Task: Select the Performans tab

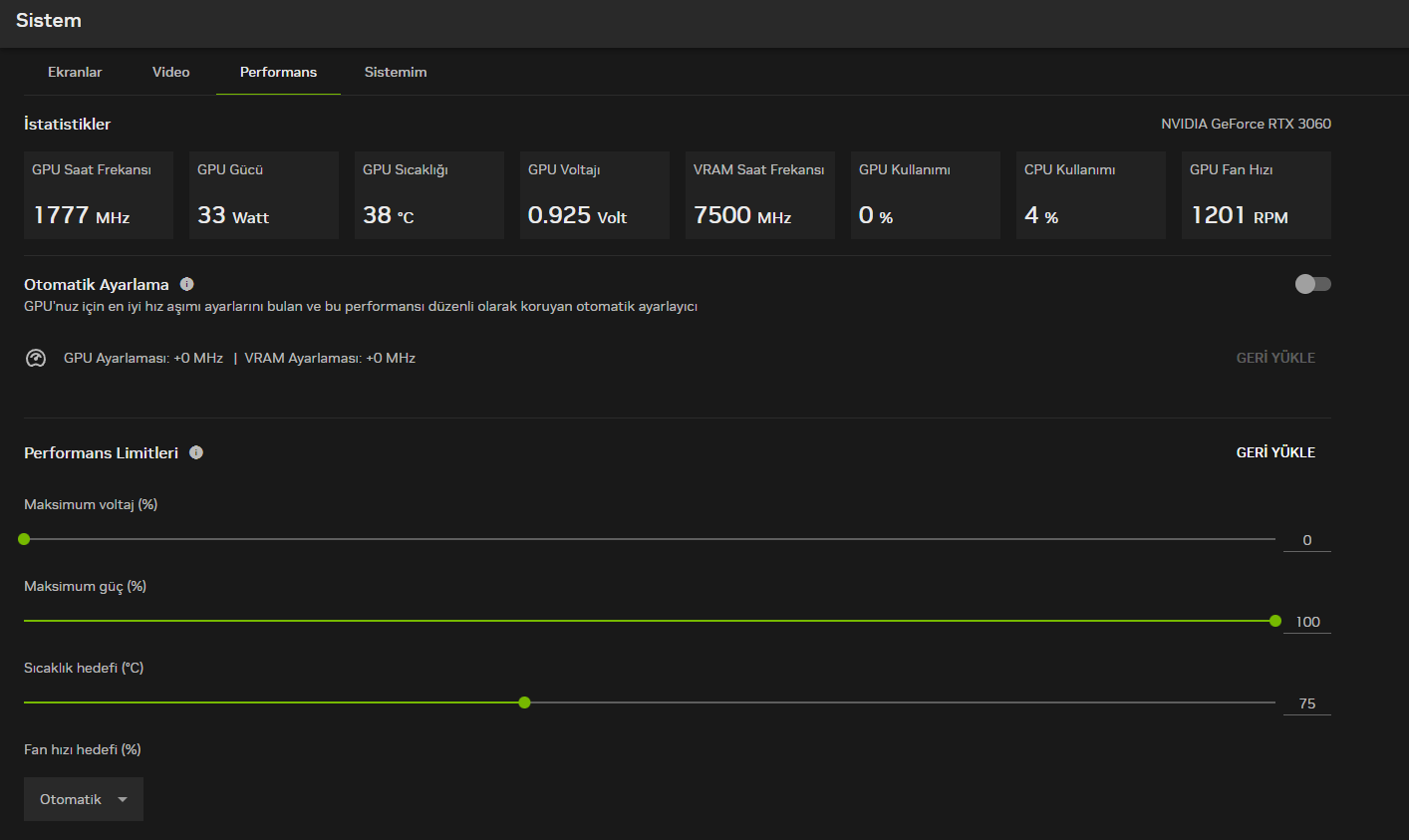Action: click(x=278, y=72)
